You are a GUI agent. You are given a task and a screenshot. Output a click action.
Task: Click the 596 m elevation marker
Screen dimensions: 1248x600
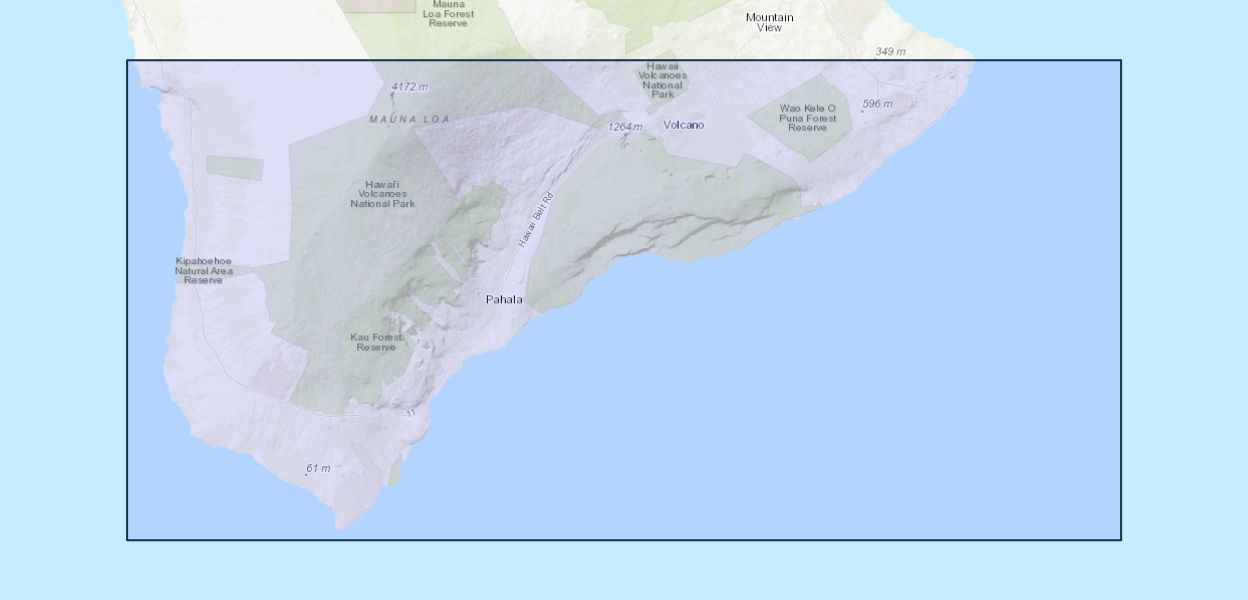coord(877,104)
